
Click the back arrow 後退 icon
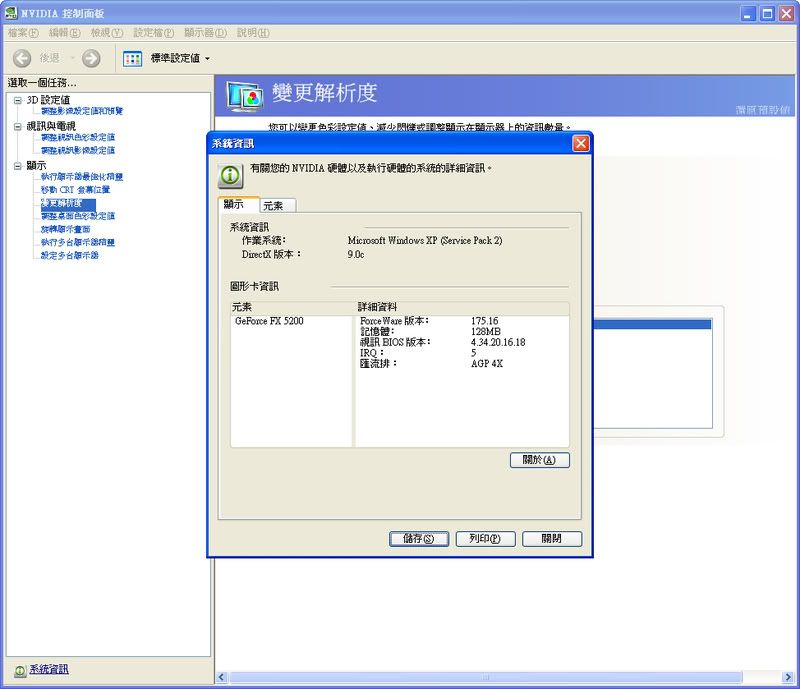pos(21,58)
